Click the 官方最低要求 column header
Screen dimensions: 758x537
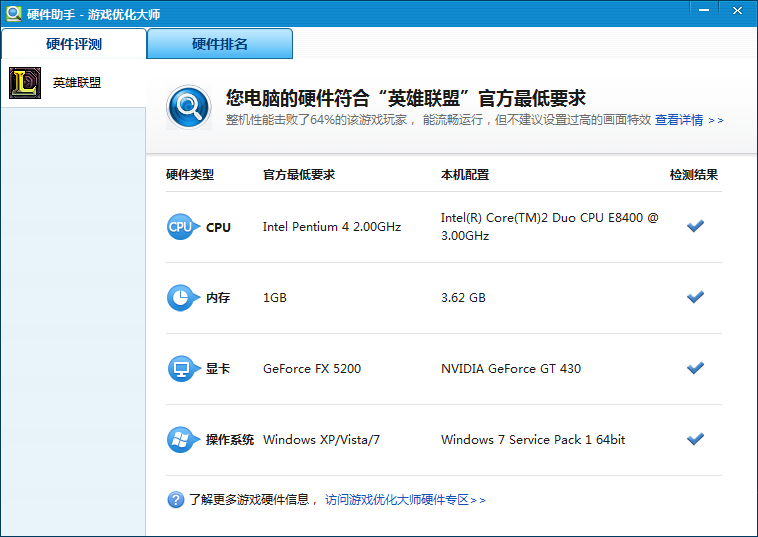[299, 174]
